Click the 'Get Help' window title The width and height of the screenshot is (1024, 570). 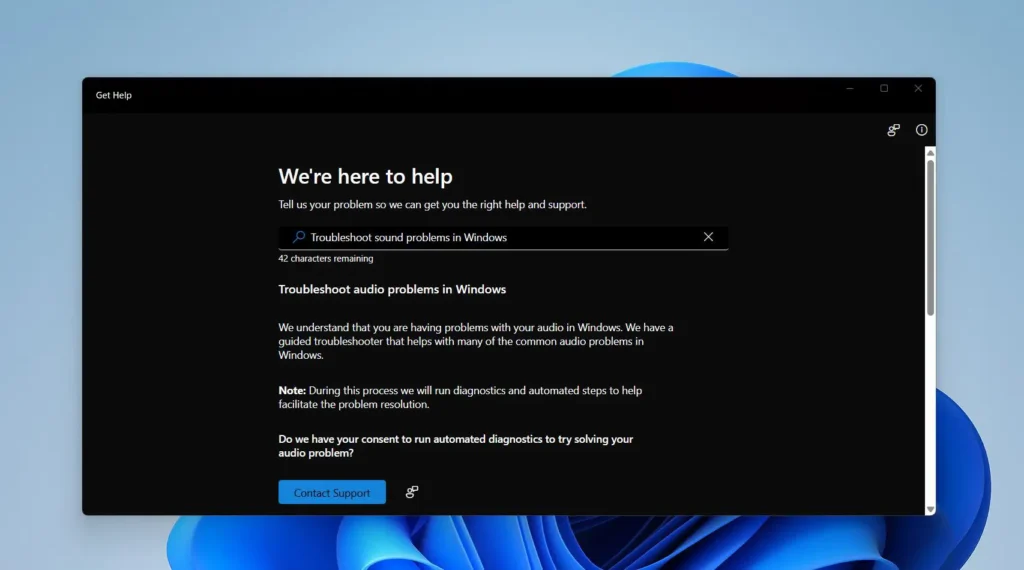tap(114, 95)
